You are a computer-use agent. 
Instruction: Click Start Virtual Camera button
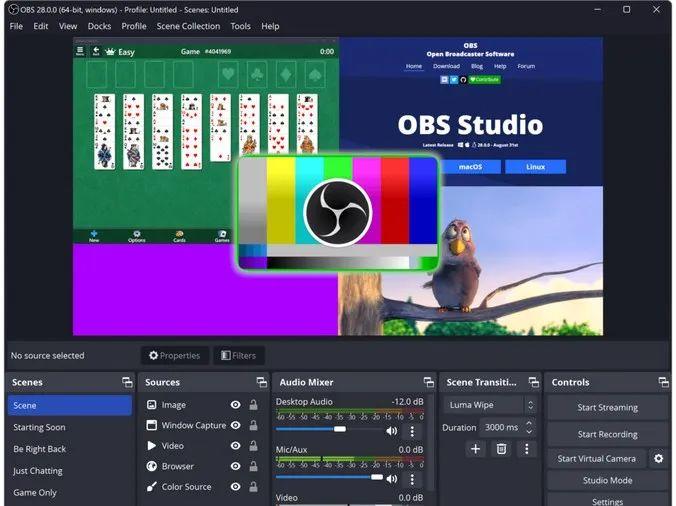pos(596,459)
